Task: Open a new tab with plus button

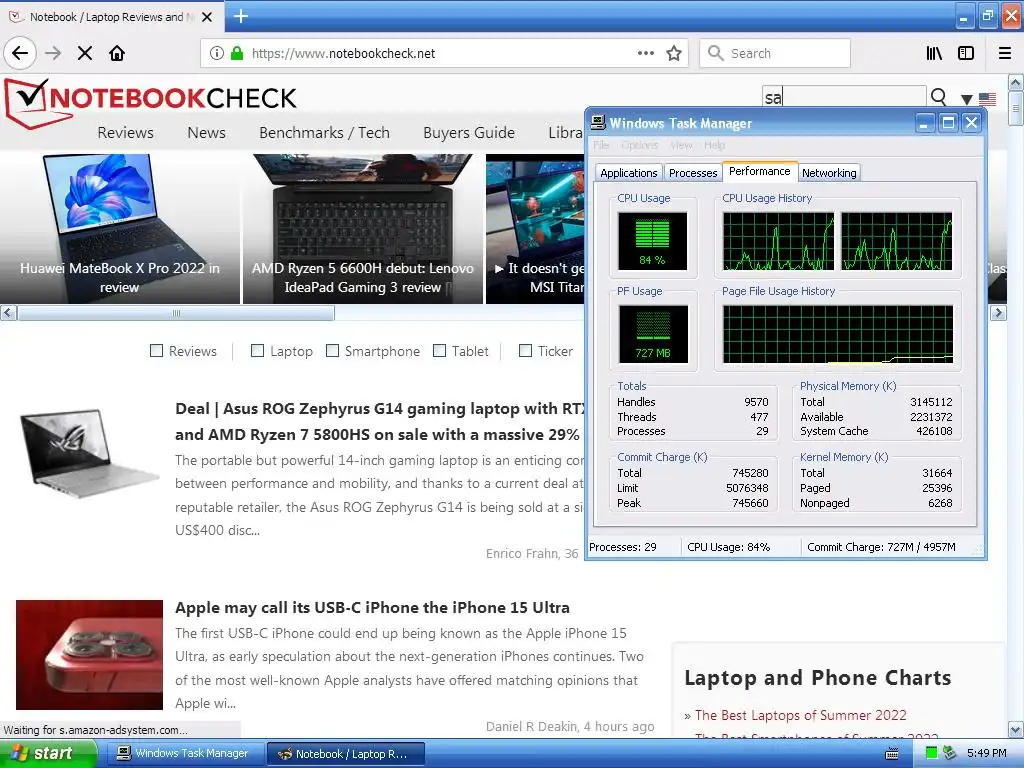Action: [240, 16]
